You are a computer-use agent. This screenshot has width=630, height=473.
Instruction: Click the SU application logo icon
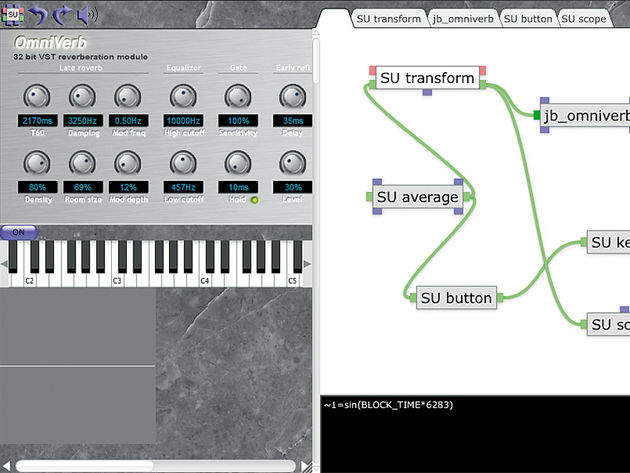click(12, 15)
